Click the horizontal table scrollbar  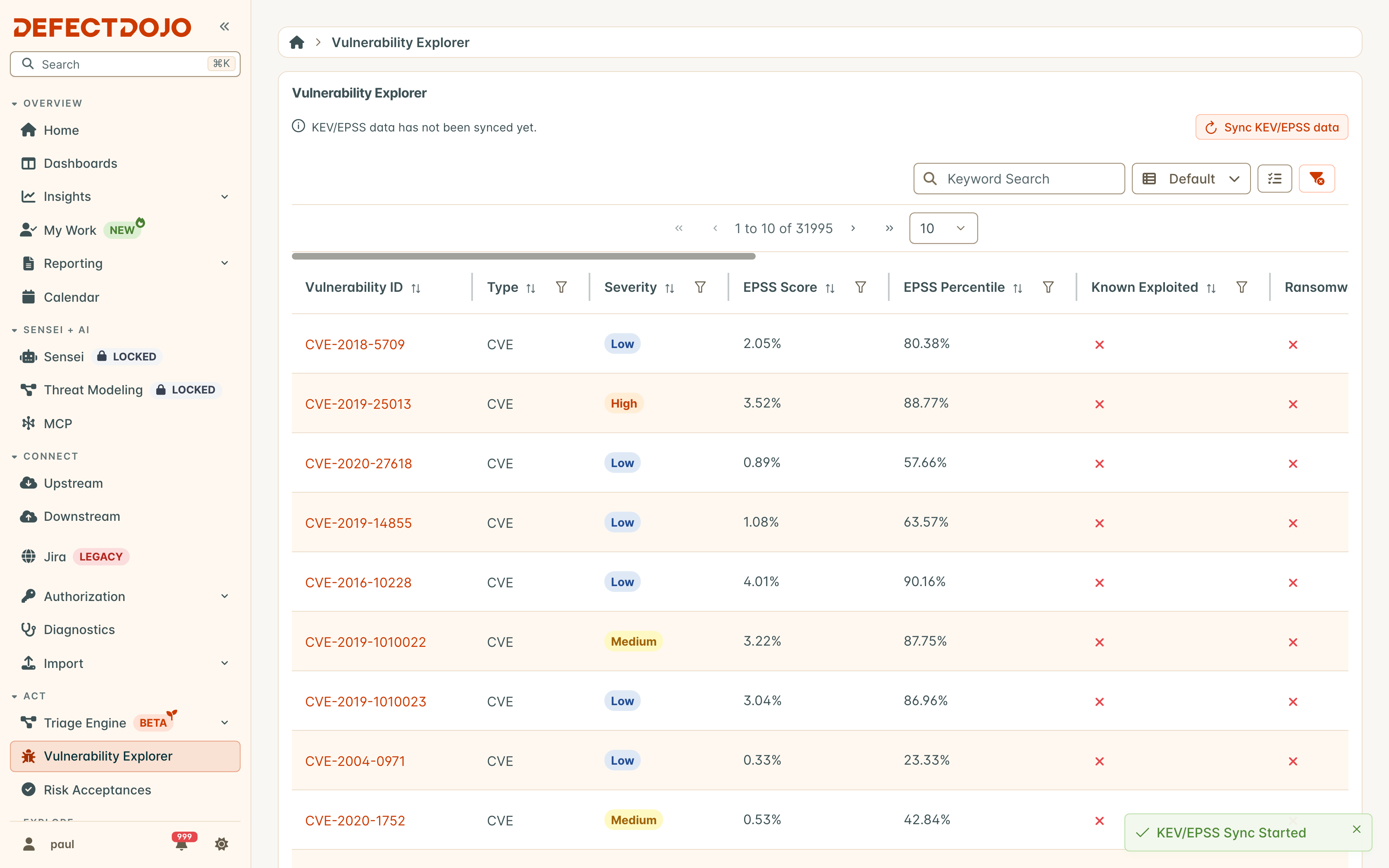pyautogui.click(x=523, y=256)
